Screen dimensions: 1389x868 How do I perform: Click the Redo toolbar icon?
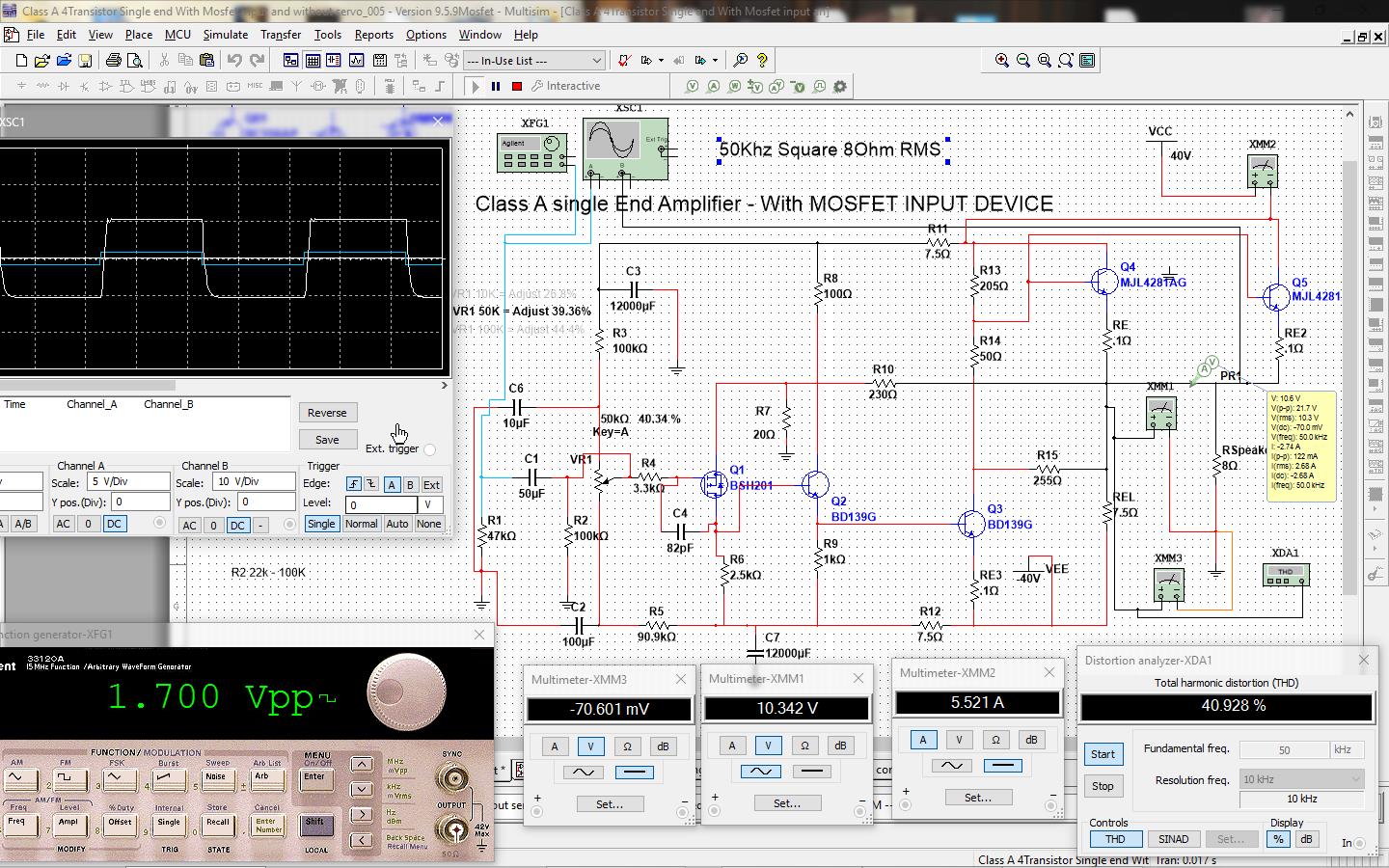coord(257,60)
